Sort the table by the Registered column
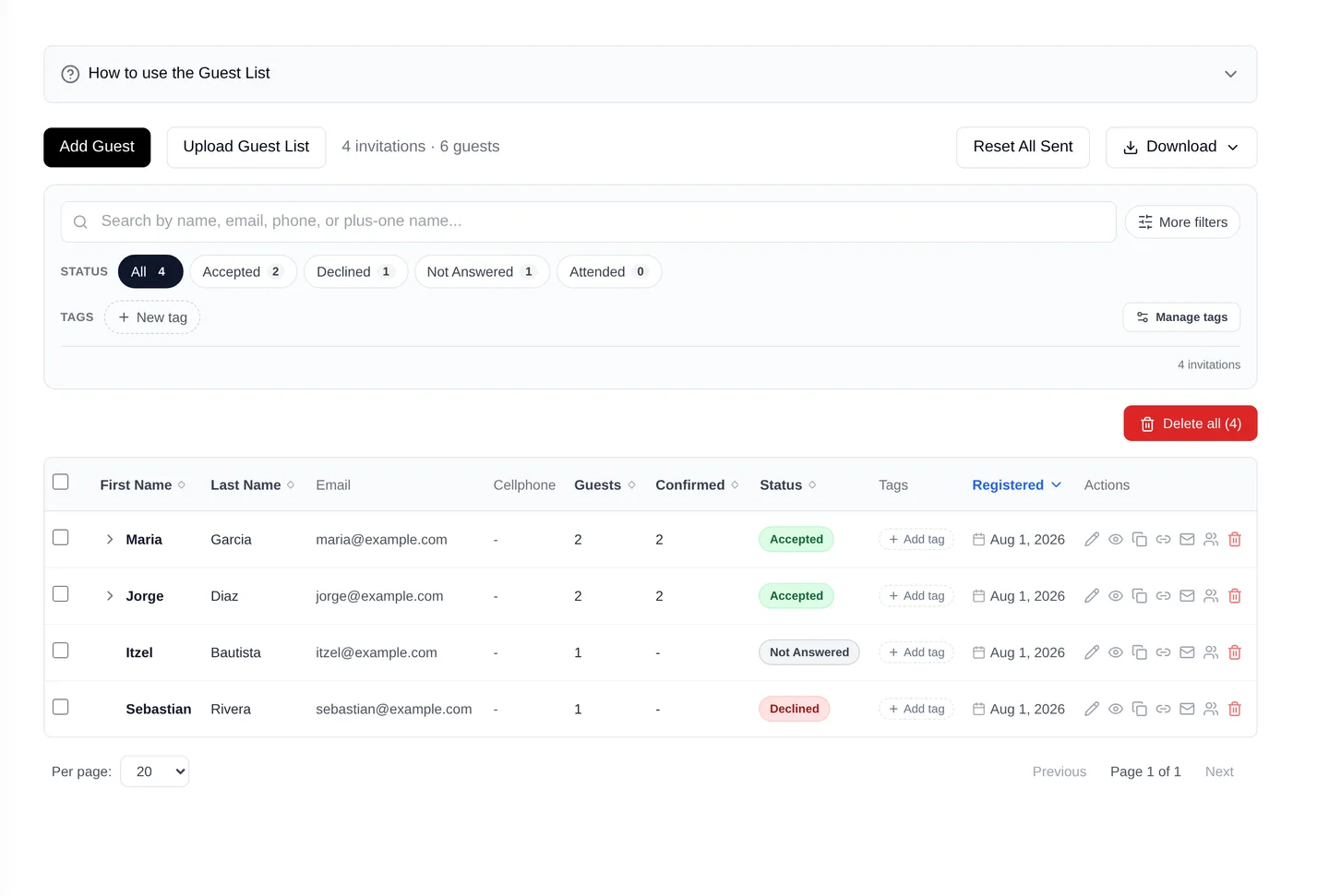This screenshot has width=1329, height=896. click(1016, 485)
